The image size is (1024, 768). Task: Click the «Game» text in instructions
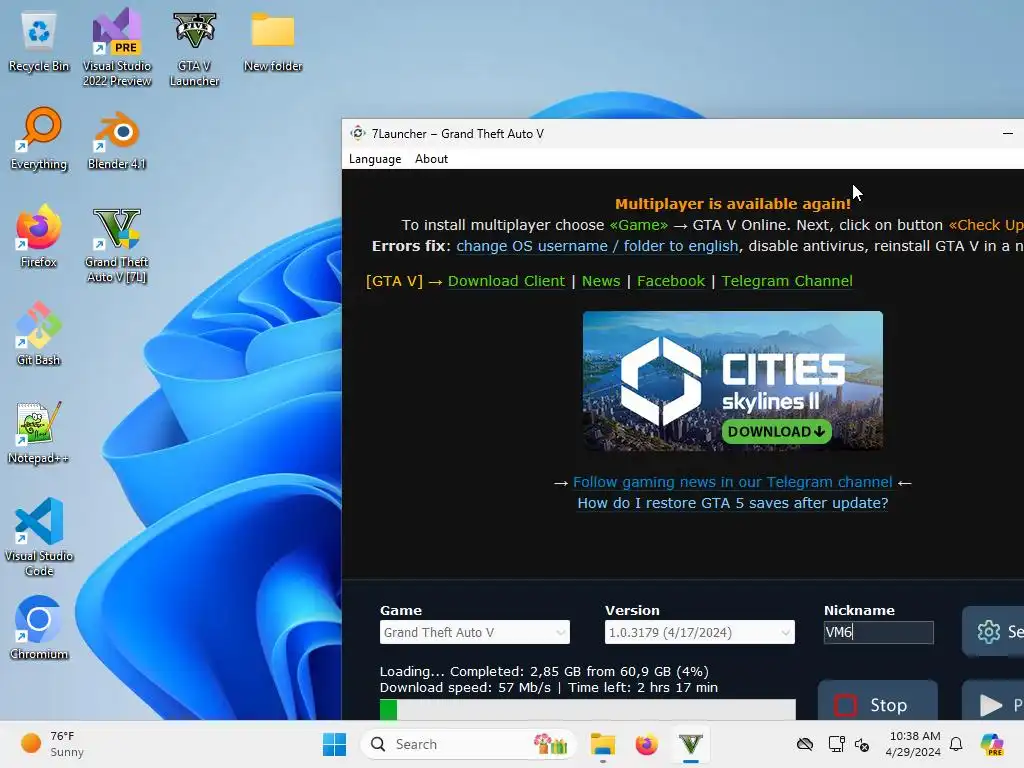pyautogui.click(x=638, y=225)
